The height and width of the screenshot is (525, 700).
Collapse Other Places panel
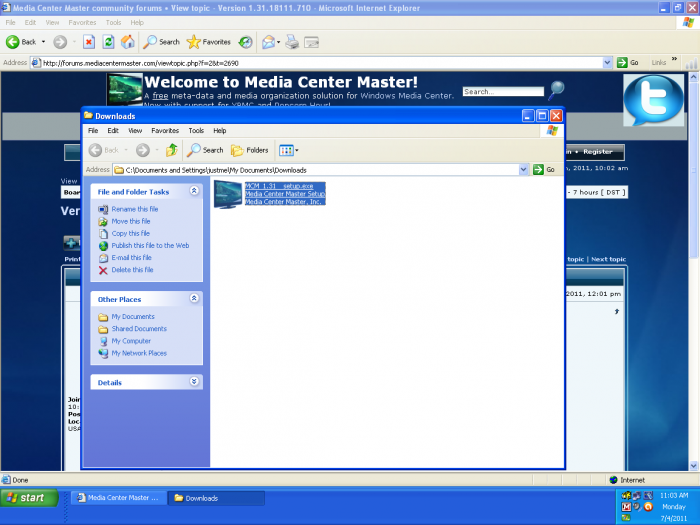click(x=194, y=298)
